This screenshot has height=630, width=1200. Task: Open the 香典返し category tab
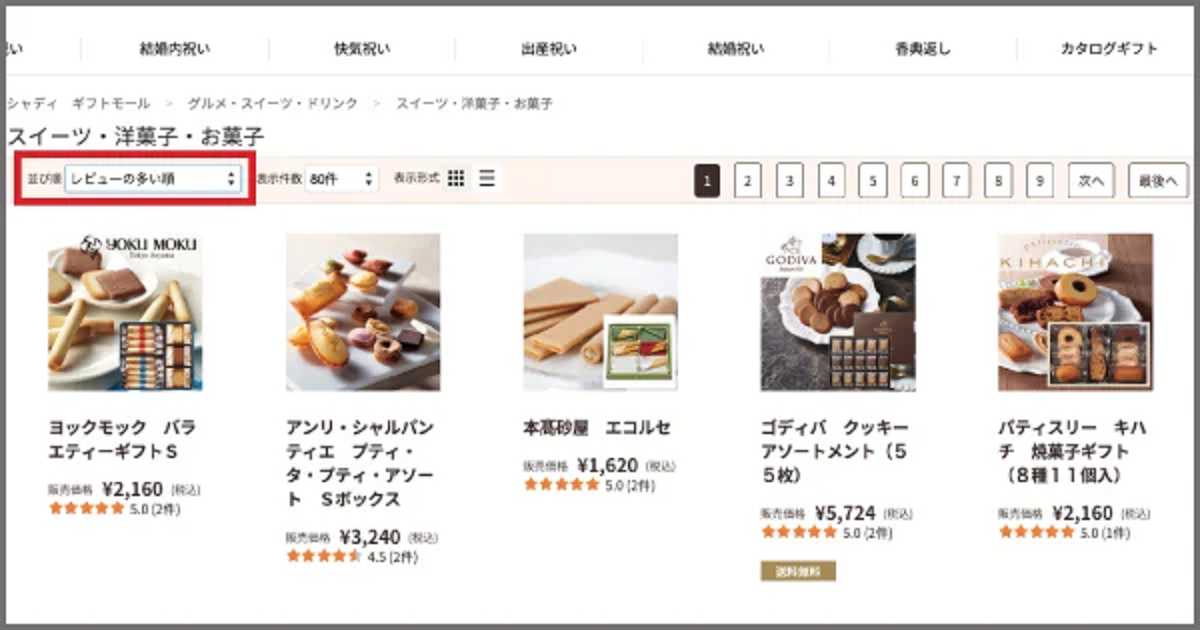[923, 48]
